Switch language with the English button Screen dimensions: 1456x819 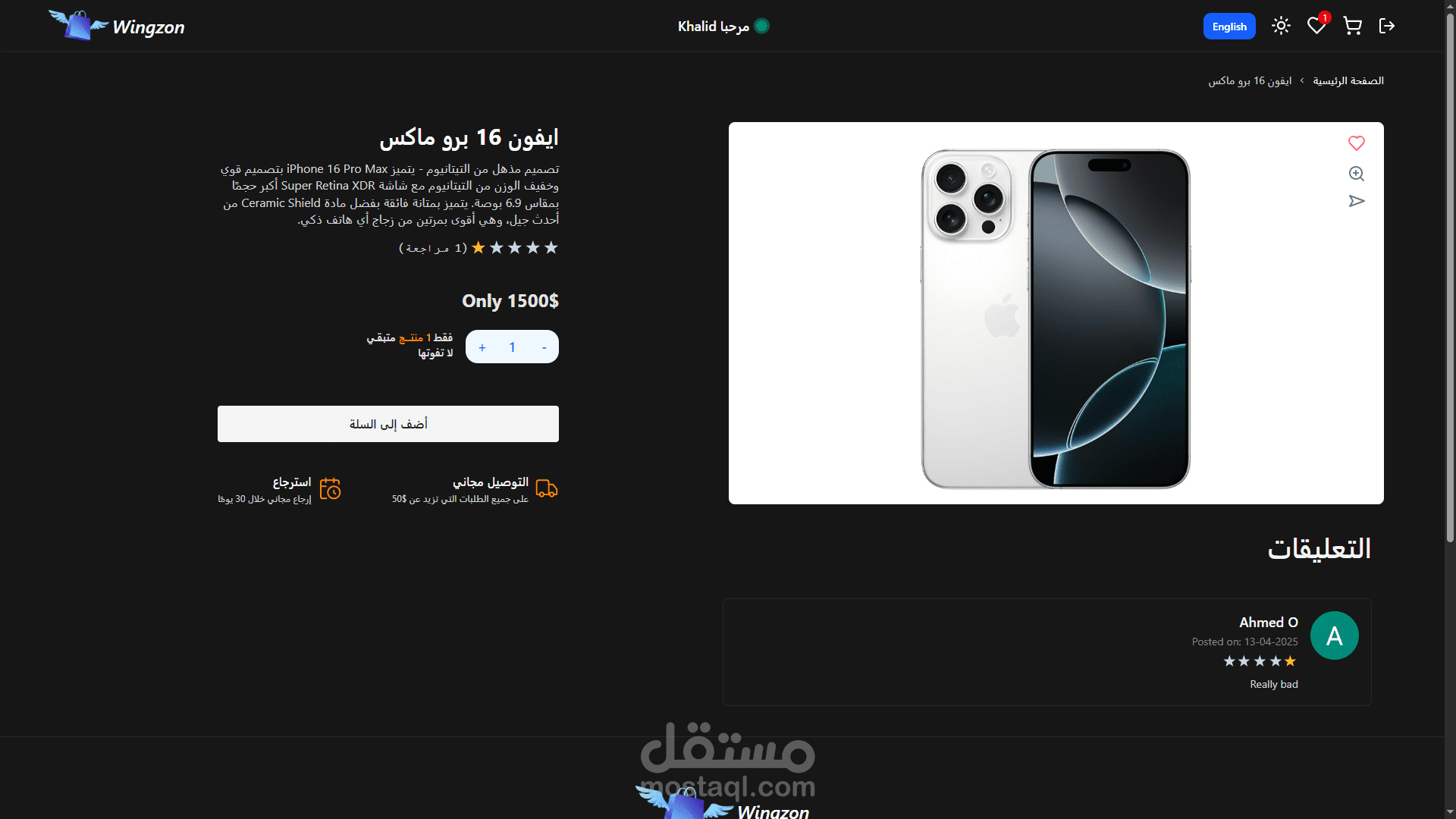pyautogui.click(x=1229, y=27)
